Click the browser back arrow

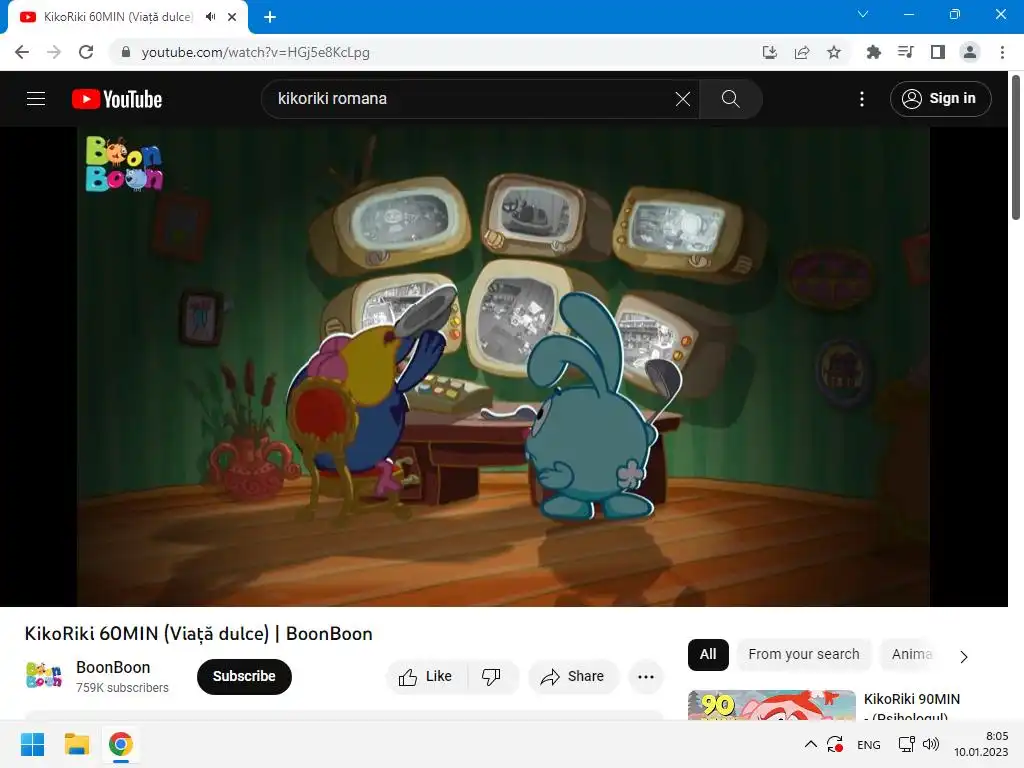point(22,52)
